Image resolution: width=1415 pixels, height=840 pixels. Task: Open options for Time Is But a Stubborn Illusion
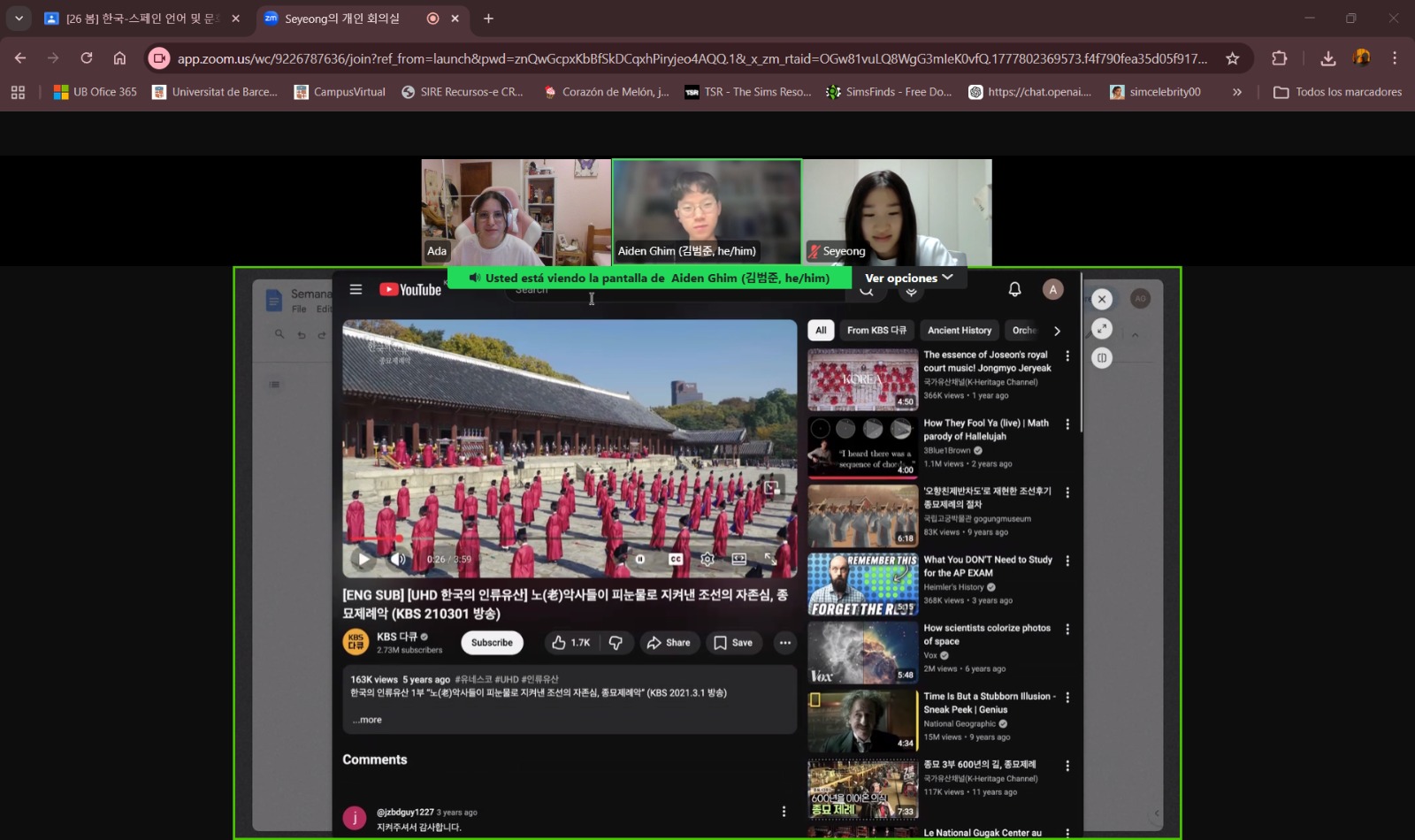(x=1067, y=698)
